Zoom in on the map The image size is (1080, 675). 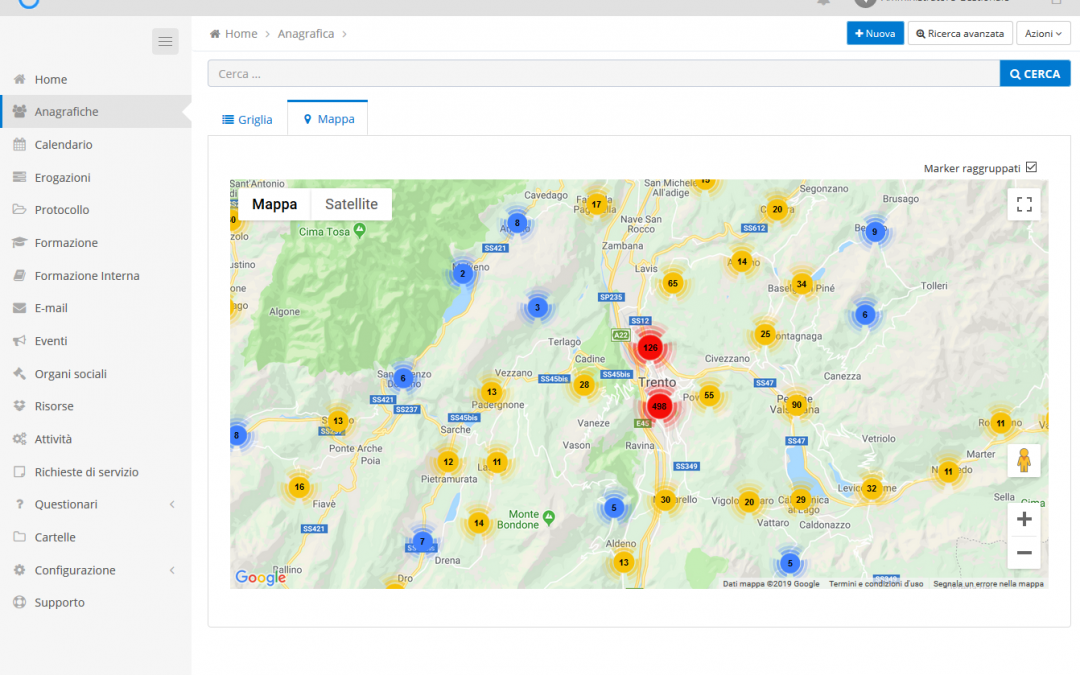[x=1024, y=519]
